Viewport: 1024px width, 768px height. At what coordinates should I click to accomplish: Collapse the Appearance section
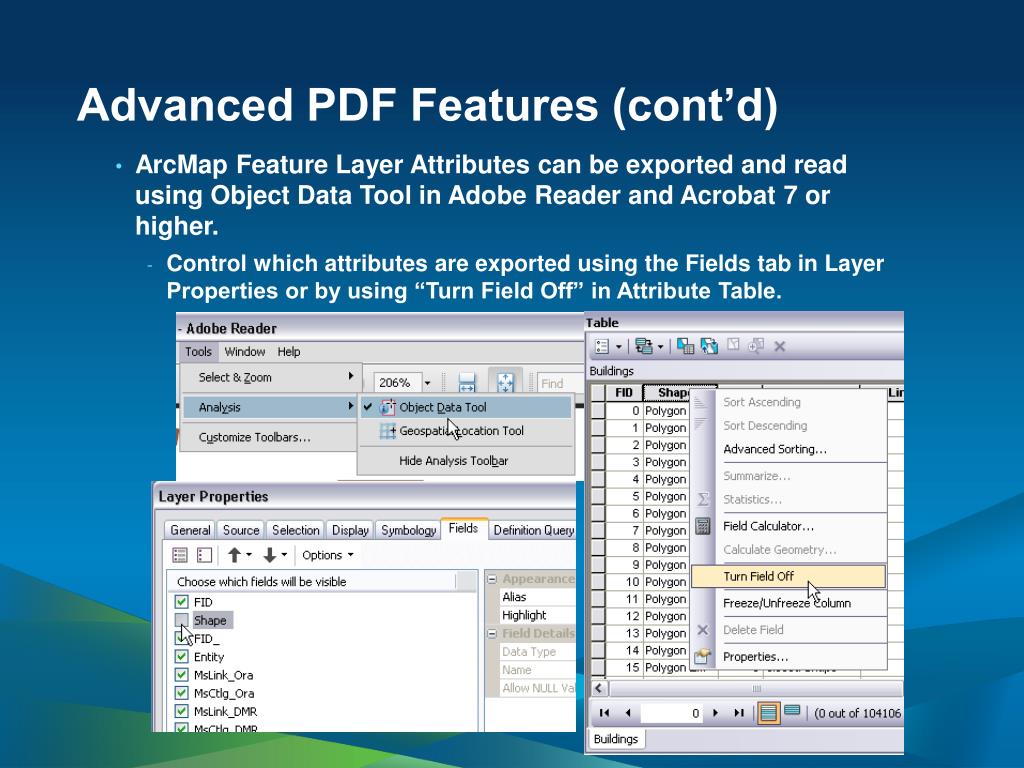(x=492, y=579)
